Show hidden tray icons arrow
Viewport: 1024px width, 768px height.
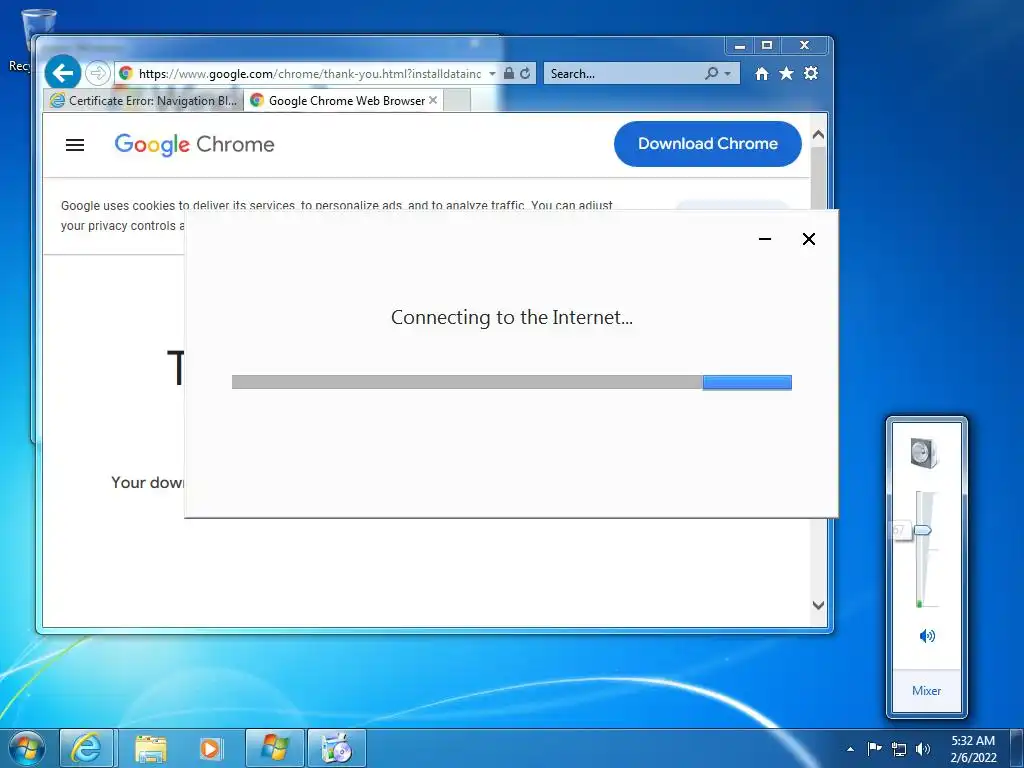click(850, 749)
